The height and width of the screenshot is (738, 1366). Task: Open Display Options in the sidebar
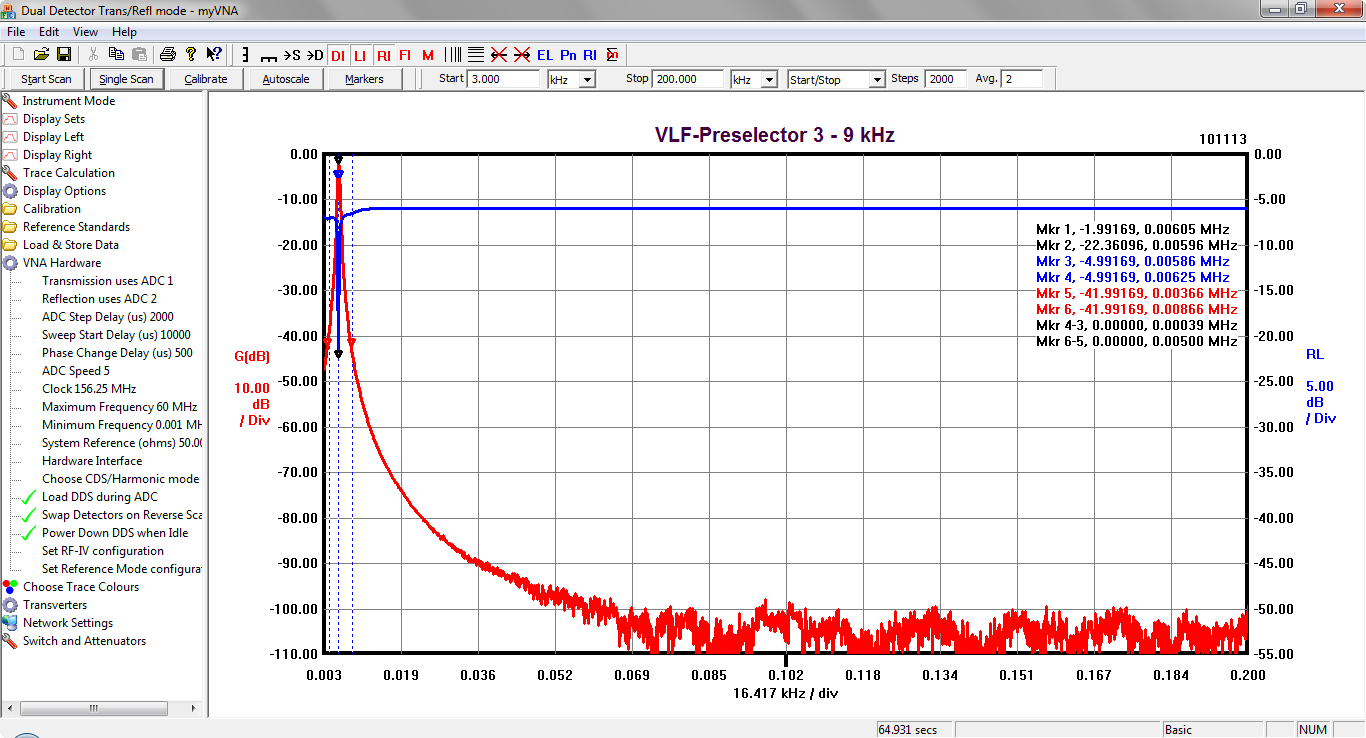coord(65,191)
